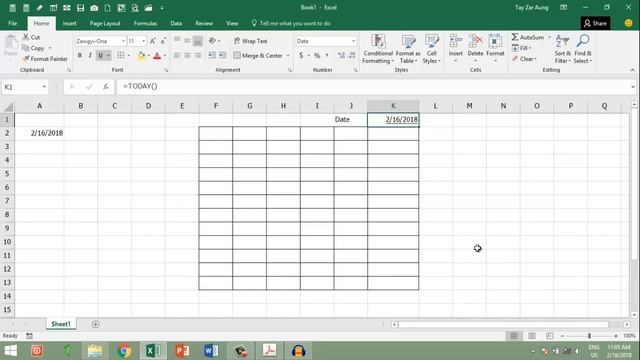640x360 pixels.
Task: Click the Save icon in quick access toolbar
Action: [x=80, y=8]
